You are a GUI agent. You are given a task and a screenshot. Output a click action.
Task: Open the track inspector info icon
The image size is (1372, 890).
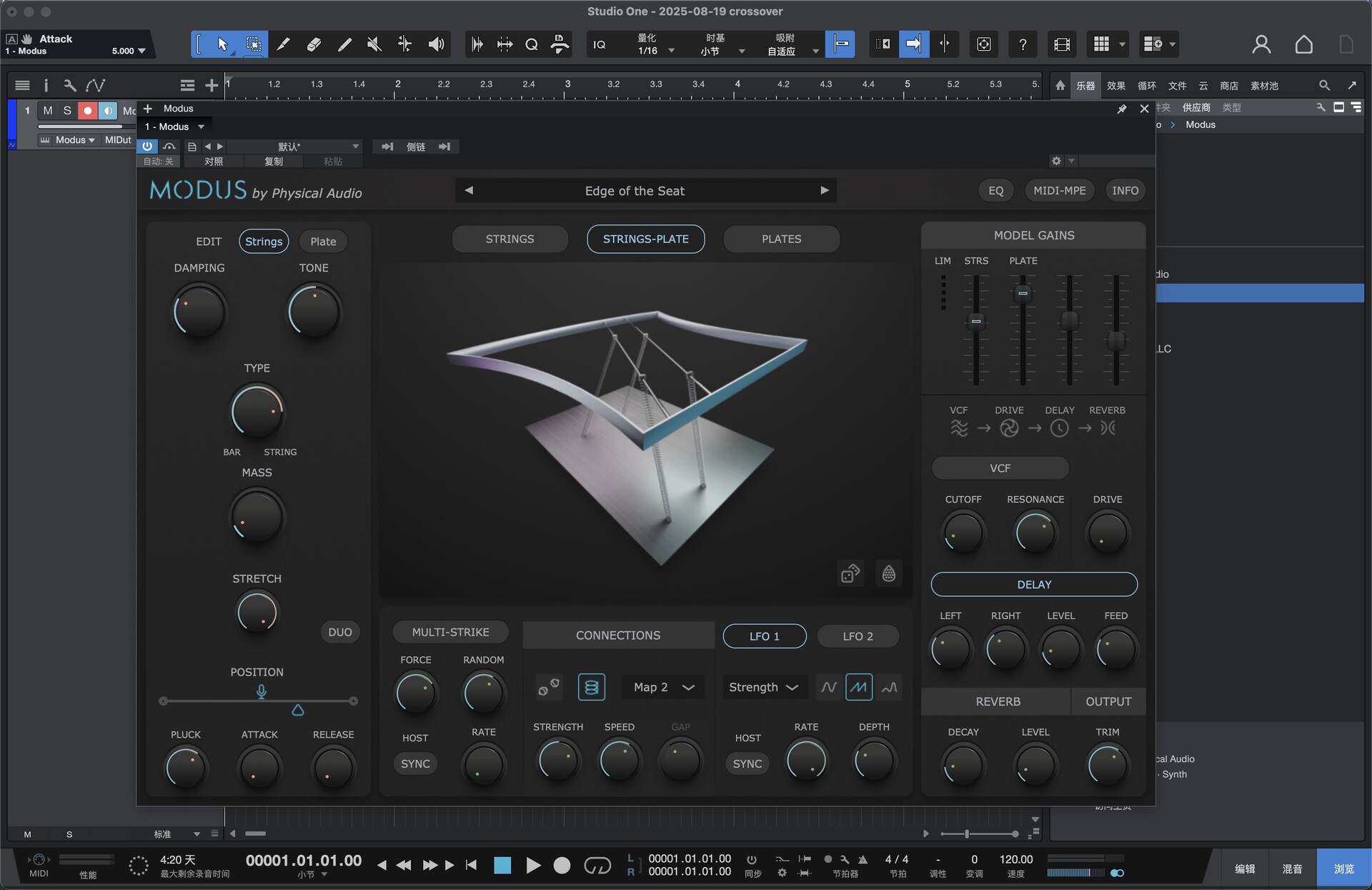(x=46, y=86)
